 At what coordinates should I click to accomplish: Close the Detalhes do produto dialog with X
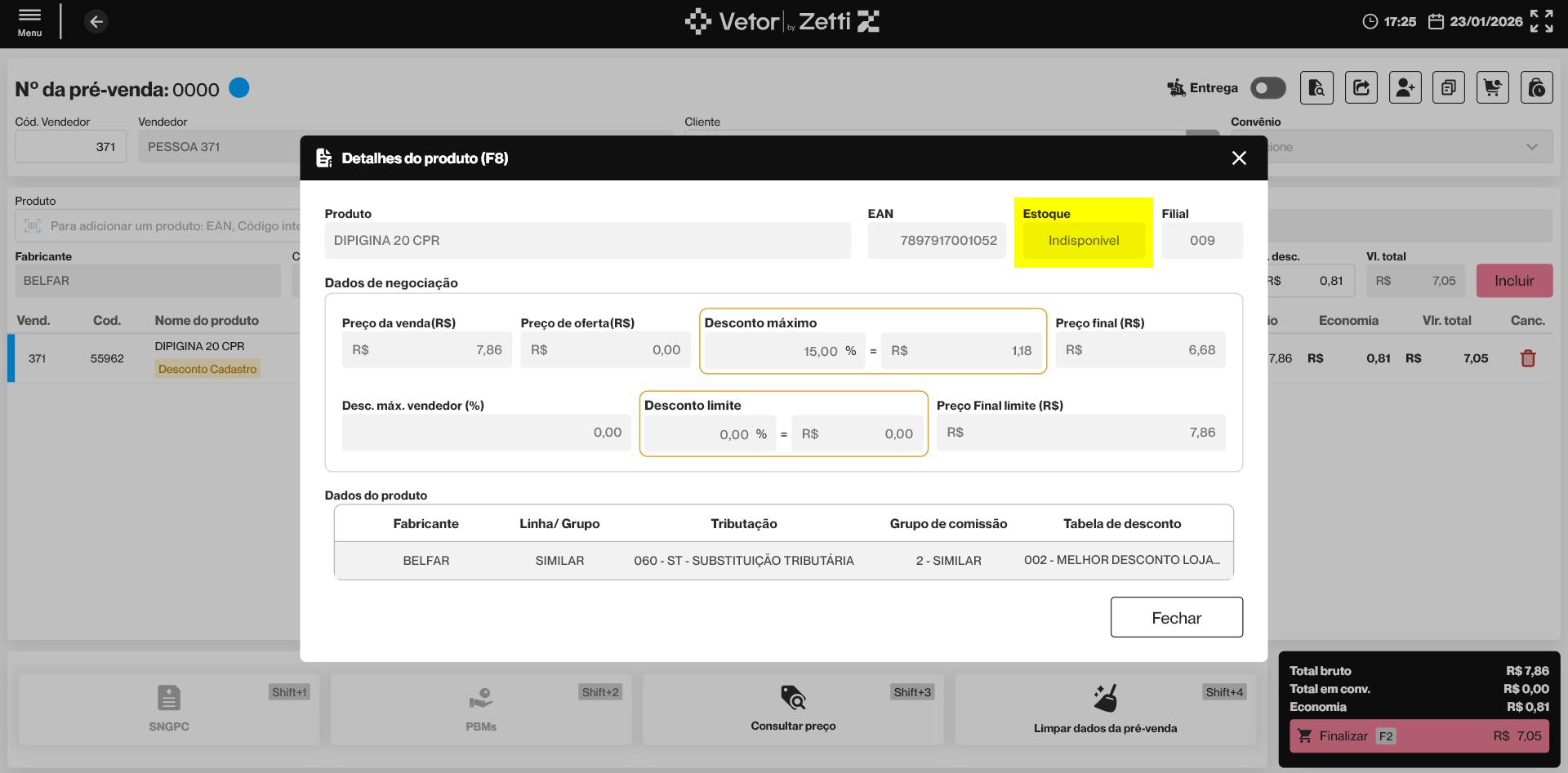tap(1239, 158)
